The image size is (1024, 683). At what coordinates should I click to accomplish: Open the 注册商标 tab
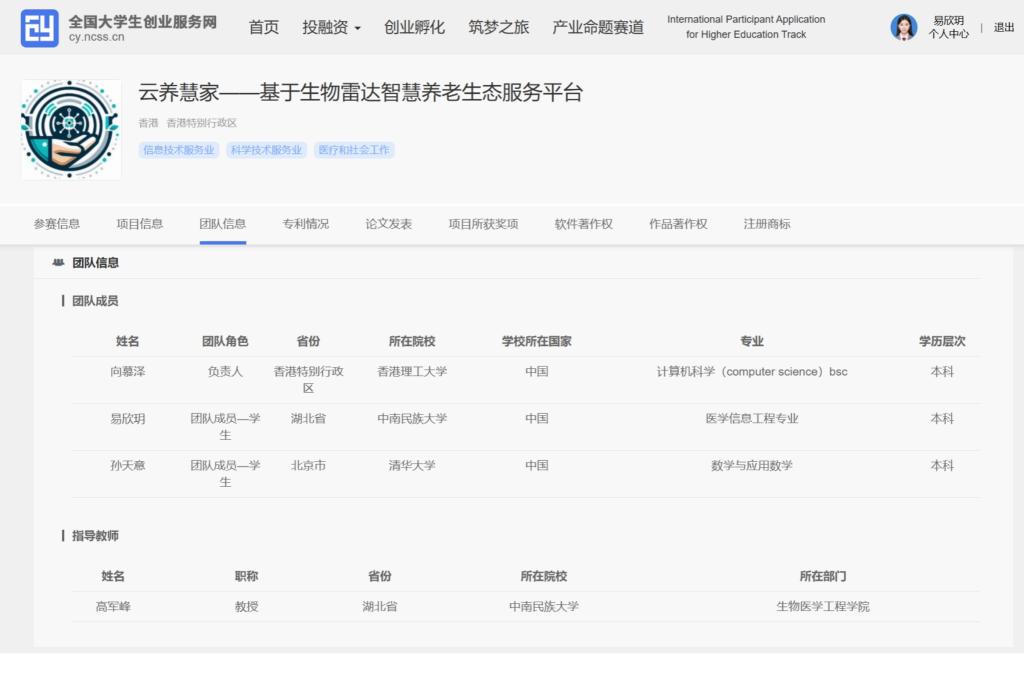766,224
